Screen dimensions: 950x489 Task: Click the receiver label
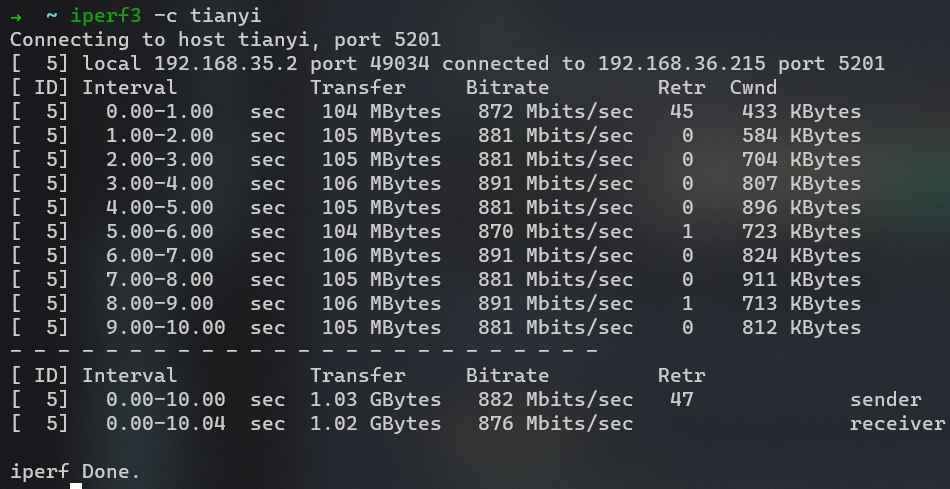pos(897,424)
